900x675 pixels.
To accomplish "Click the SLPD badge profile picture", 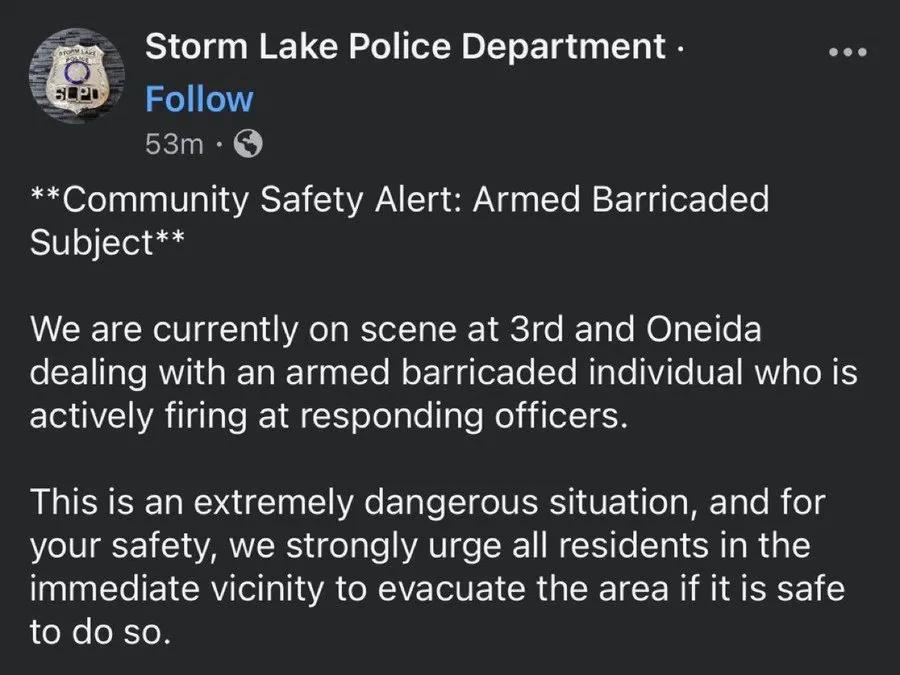I will coord(77,75).
